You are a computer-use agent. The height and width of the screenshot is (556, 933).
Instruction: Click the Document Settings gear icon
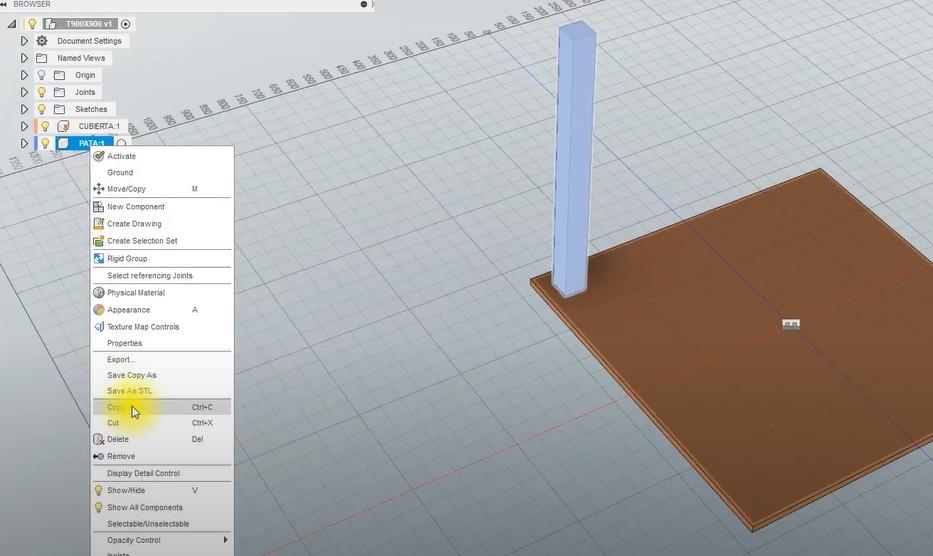pyautogui.click(x=42, y=41)
